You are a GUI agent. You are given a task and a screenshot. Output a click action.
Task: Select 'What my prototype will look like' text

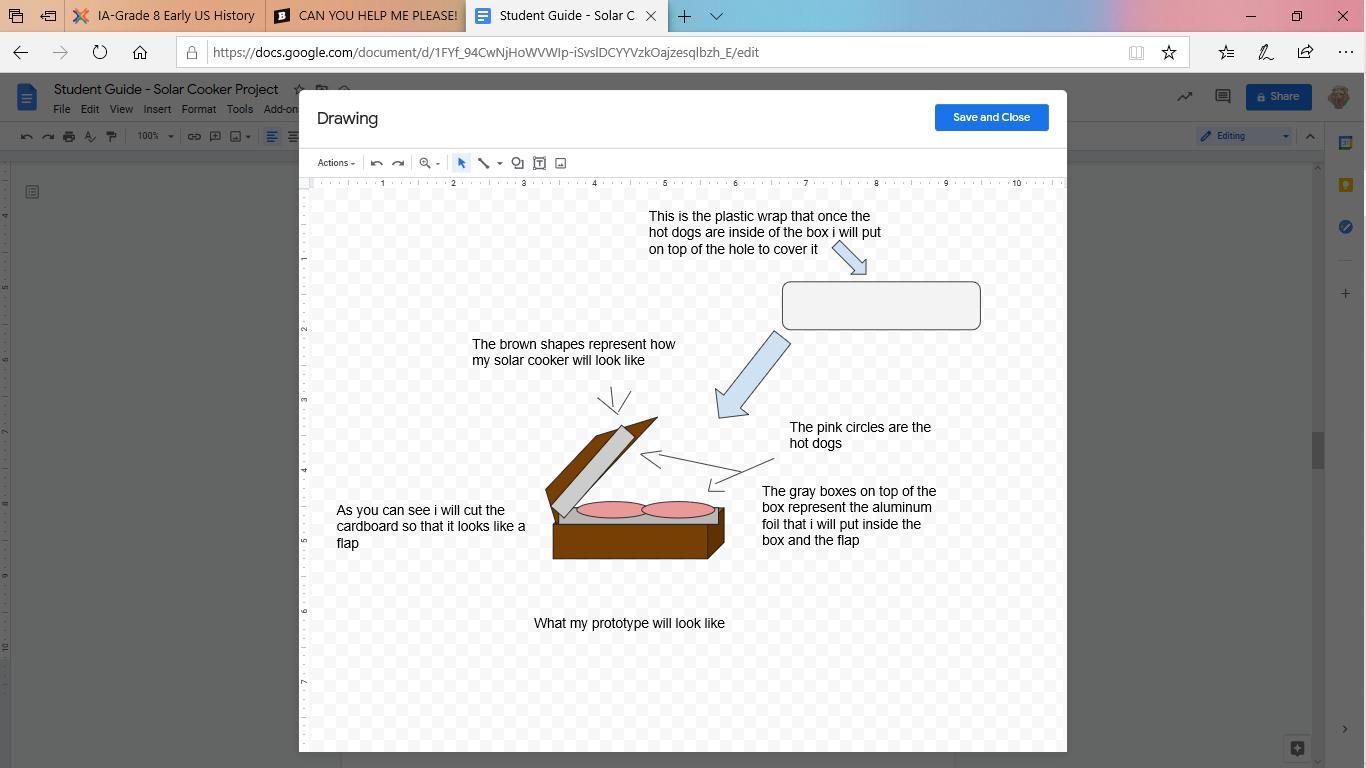pyautogui.click(x=629, y=623)
